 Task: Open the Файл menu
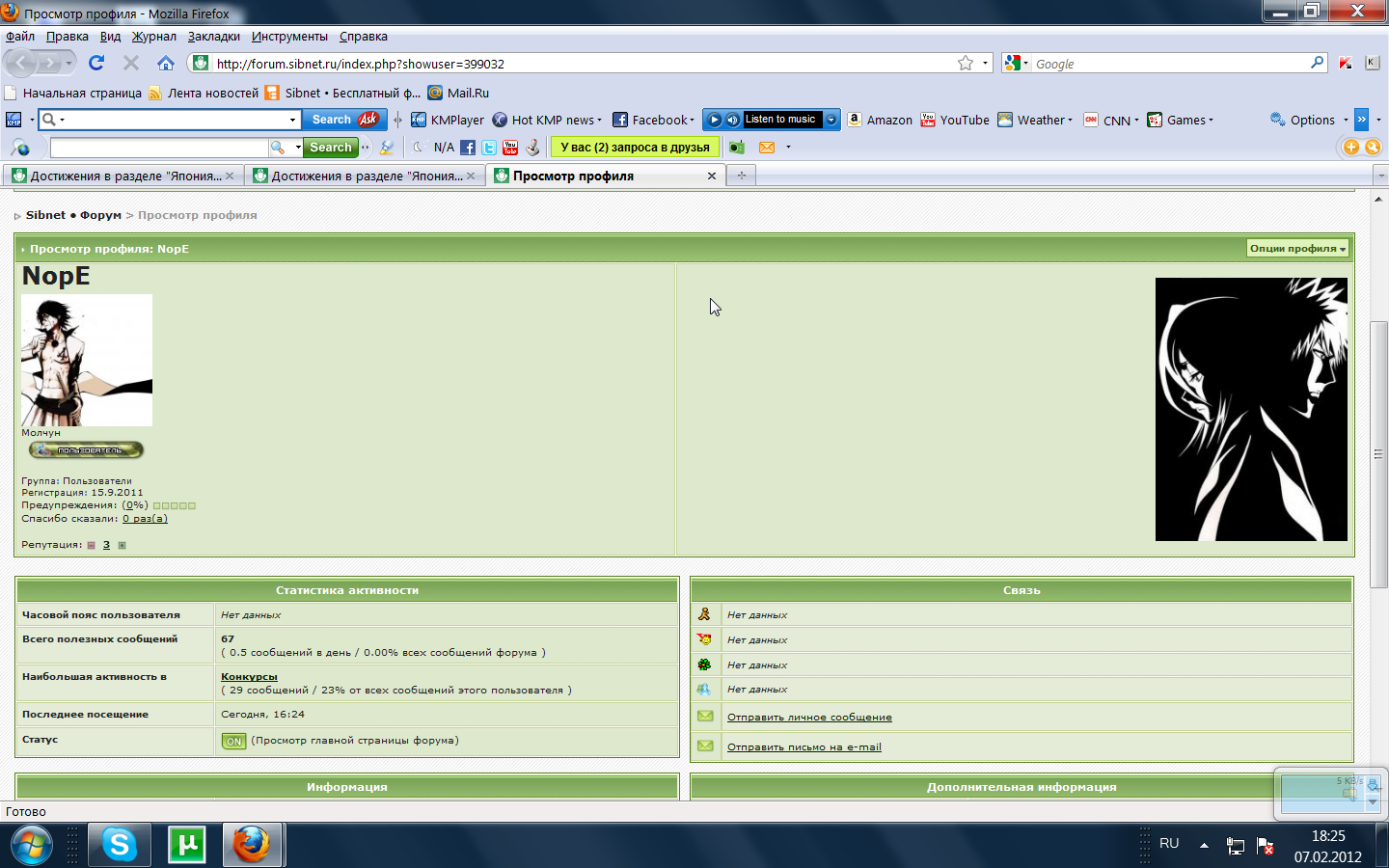point(20,37)
